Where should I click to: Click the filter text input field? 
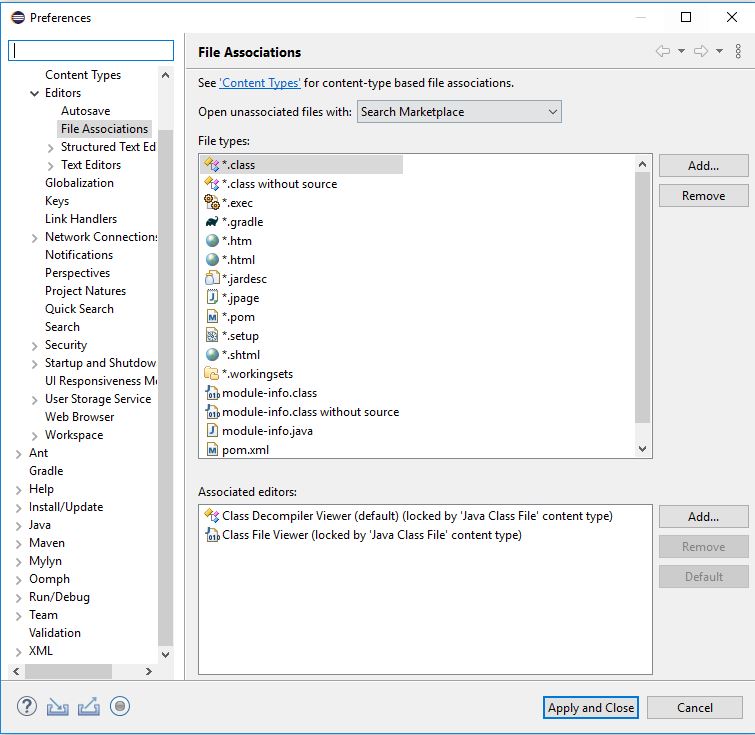[91, 51]
